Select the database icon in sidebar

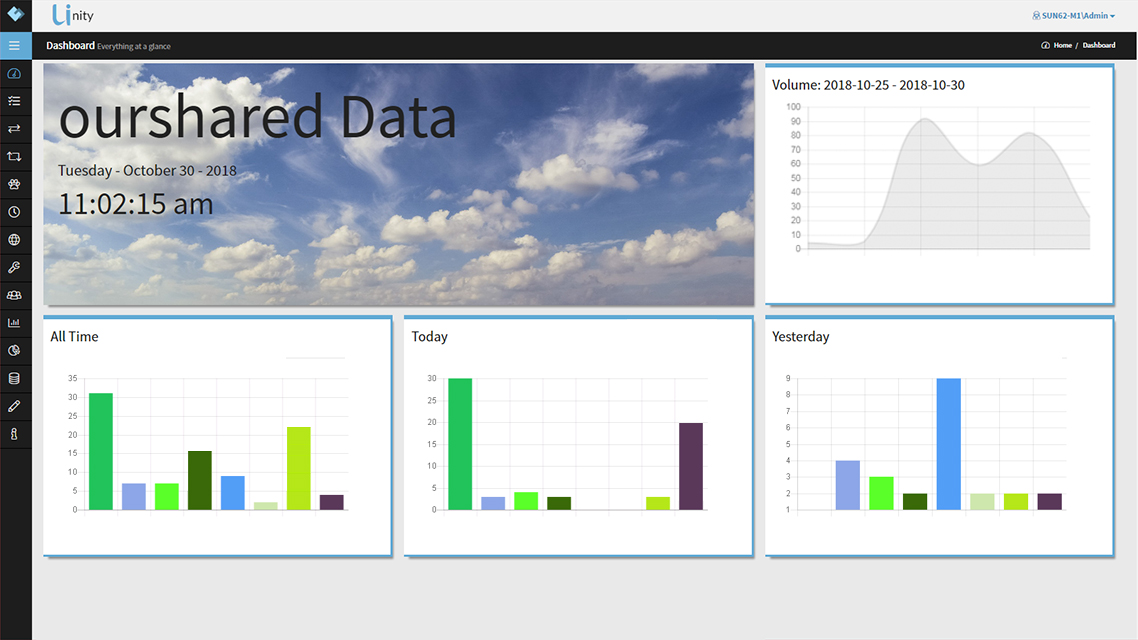point(14,378)
